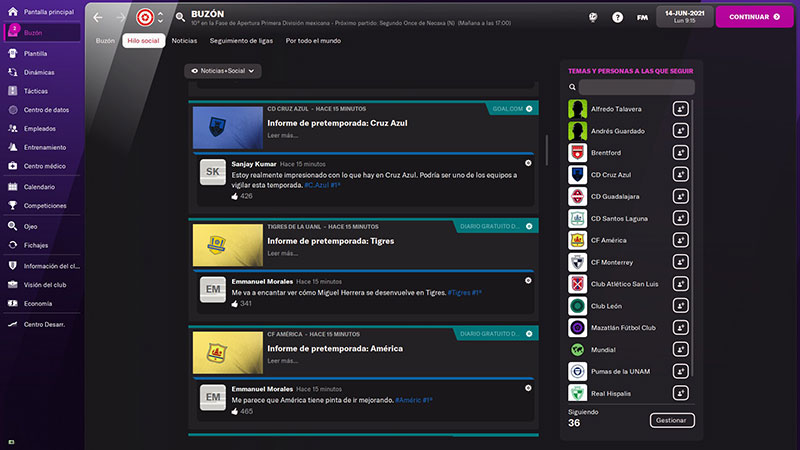Follow Alfredo Talavera
Viewport: 800px width, 450px height.
680,109
